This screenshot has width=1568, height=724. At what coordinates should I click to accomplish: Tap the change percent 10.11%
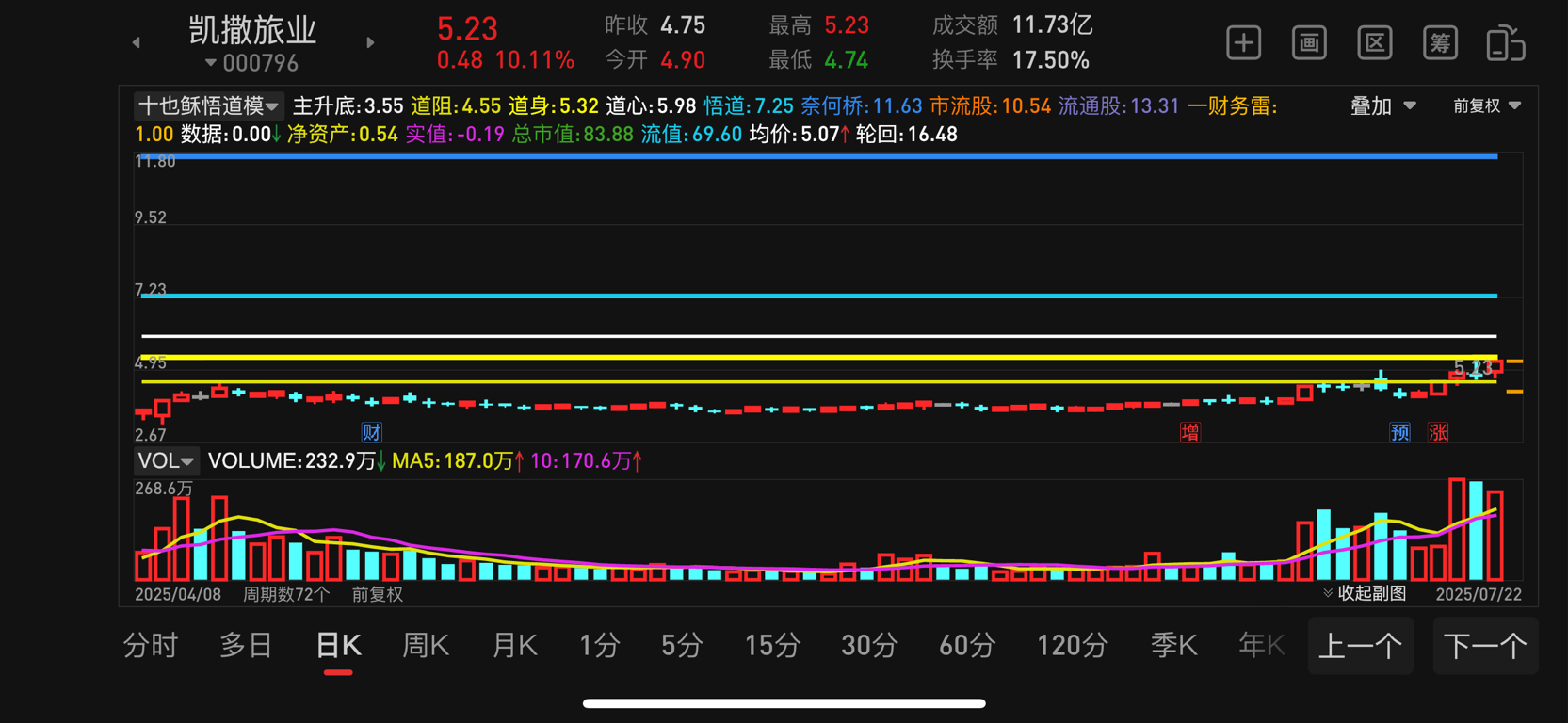[534, 60]
